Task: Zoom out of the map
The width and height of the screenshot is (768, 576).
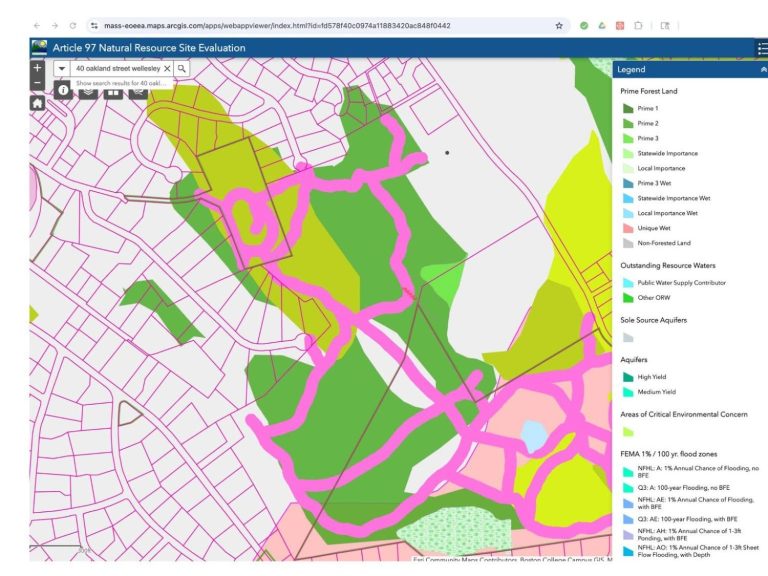Action: (x=38, y=84)
